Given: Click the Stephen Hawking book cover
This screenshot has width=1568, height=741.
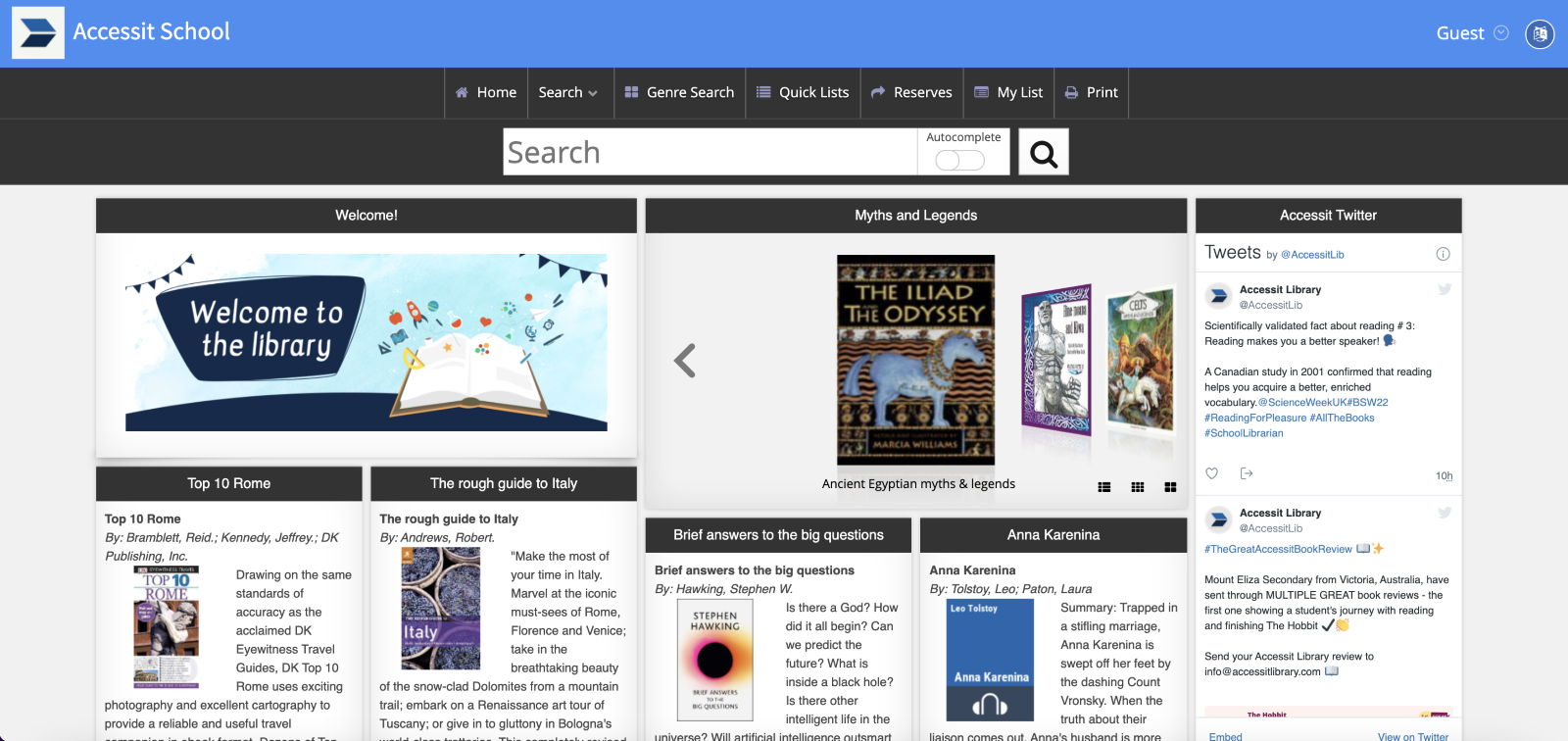Looking at the screenshot, I should (715, 661).
